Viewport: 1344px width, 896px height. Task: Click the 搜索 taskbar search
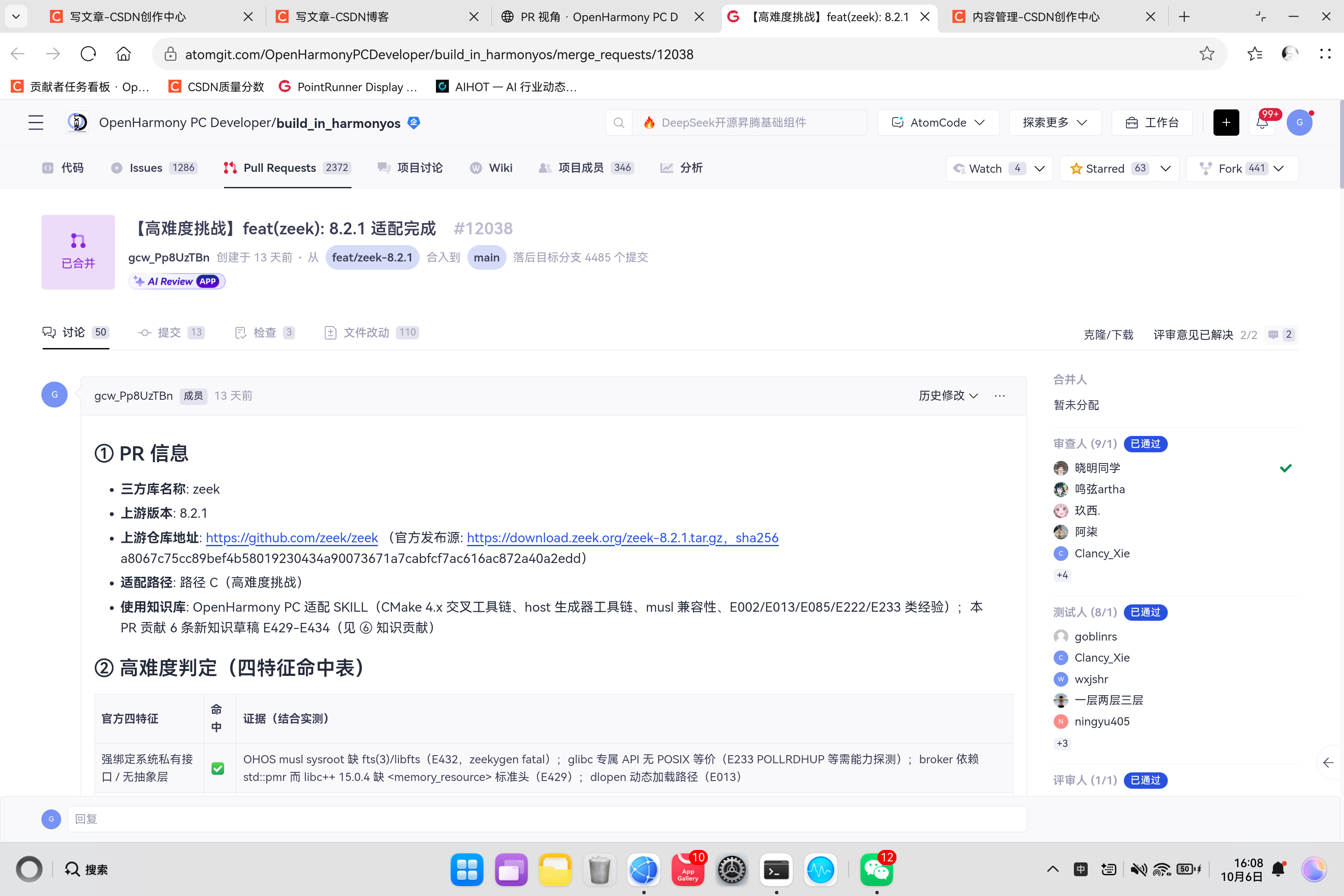tap(86, 870)
